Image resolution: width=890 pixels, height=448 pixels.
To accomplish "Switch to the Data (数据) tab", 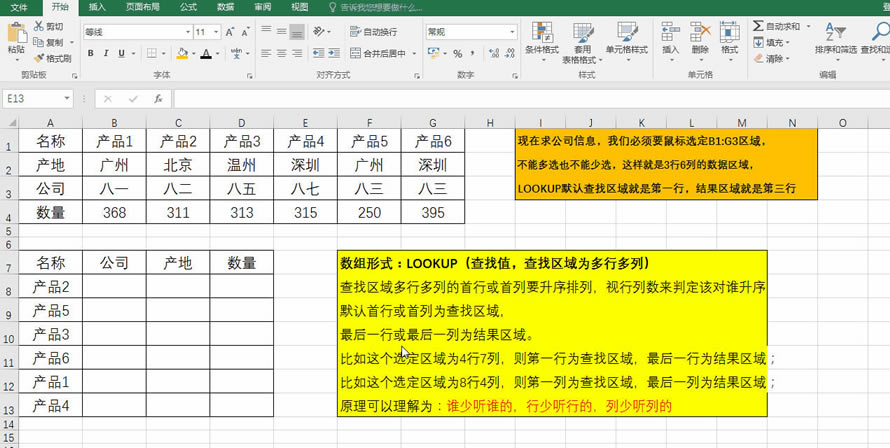I will coord(225,7).
